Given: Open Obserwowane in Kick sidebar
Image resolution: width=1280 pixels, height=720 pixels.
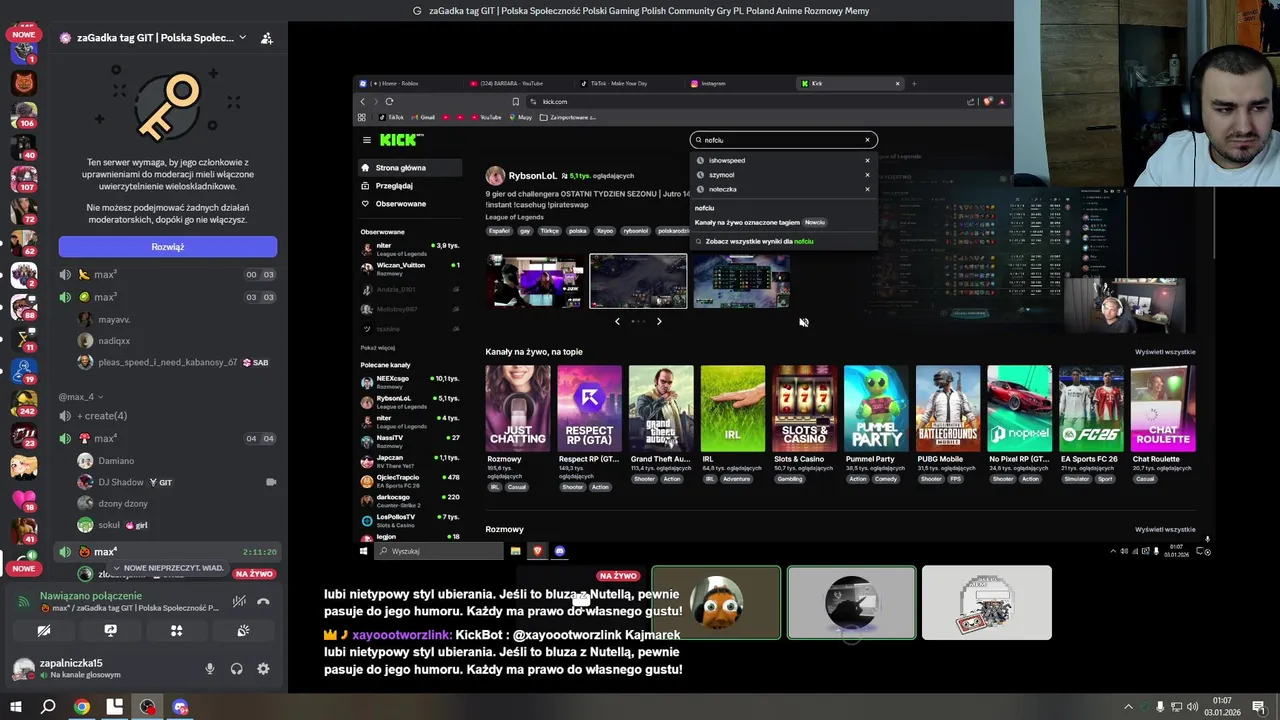Looking at the screenshot, I should [x=408, y=204].
